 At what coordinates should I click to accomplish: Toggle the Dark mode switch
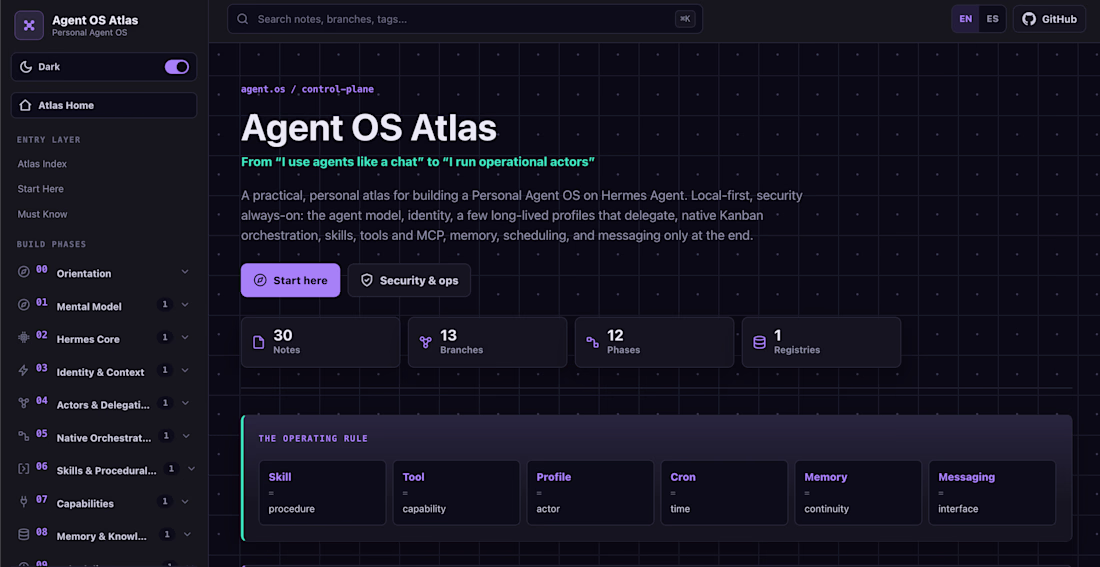pos(177,67)
